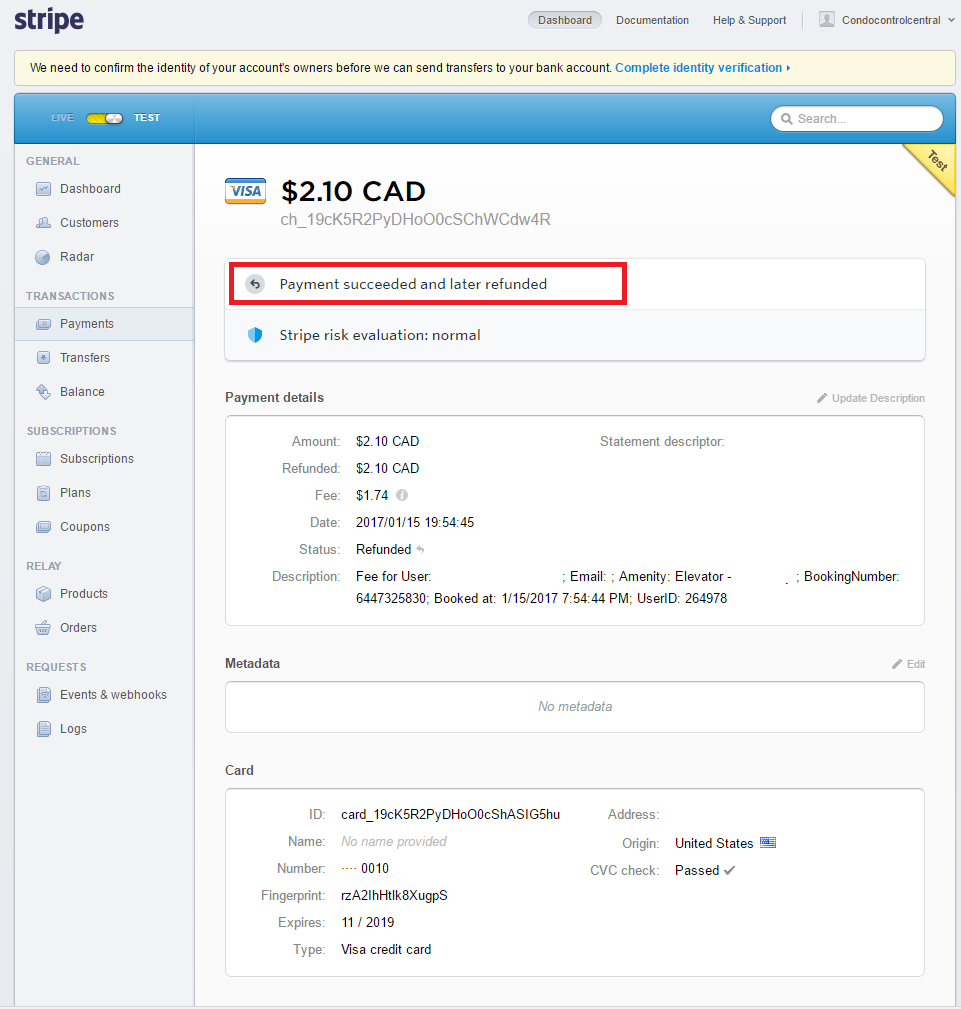Expand the Condocontrolcentral account dropdown arrow
961x1009 pixels.
tap(951, 20)
